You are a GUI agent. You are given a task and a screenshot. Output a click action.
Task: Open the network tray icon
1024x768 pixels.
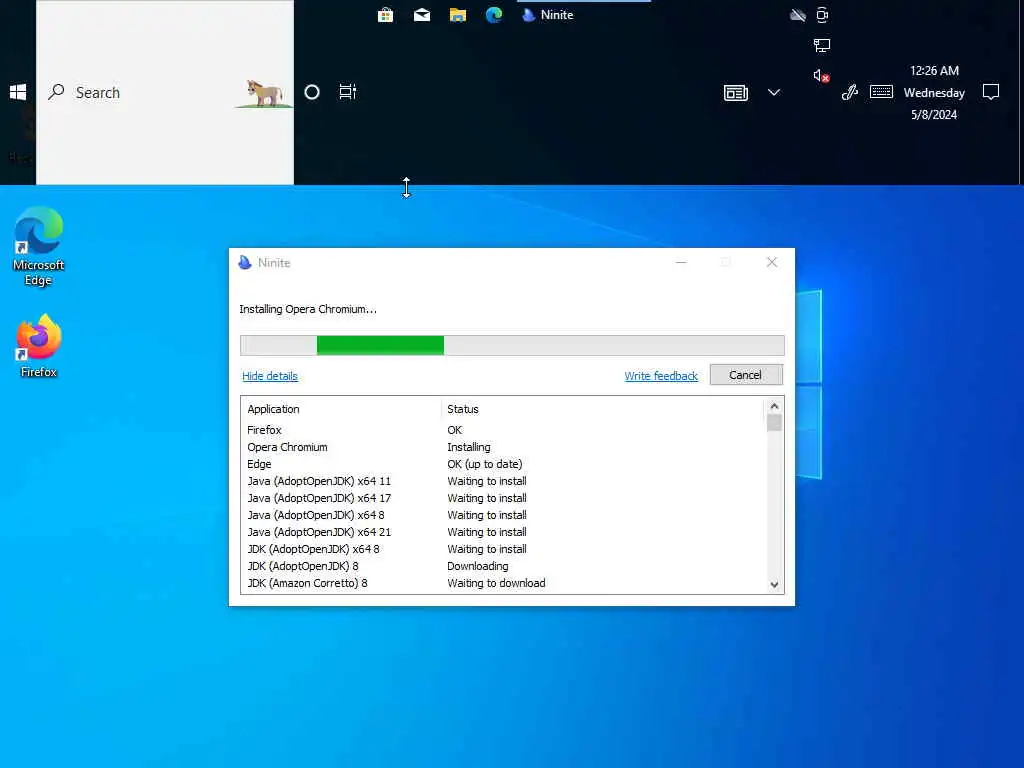(x=822, y=45)
